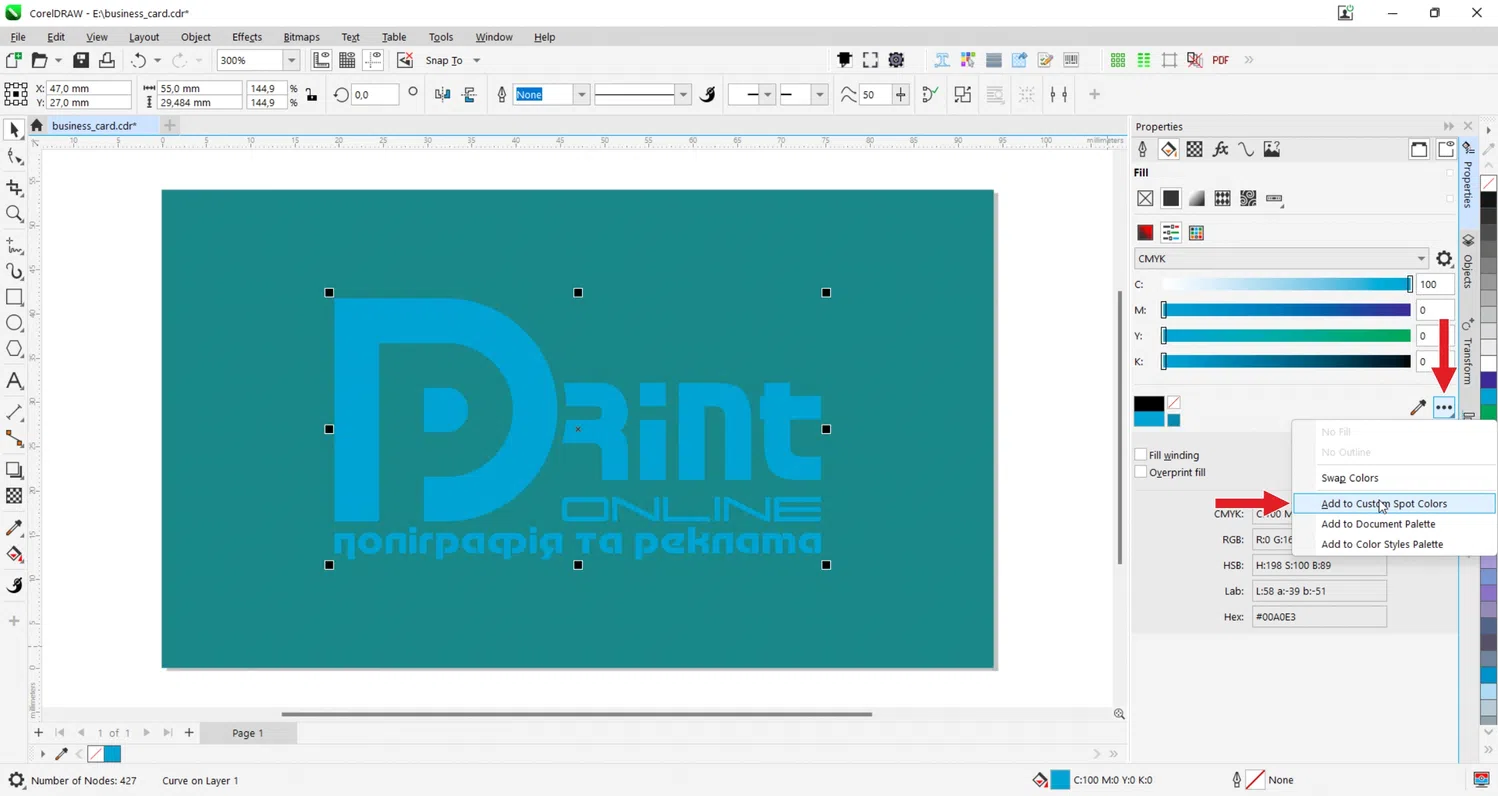Undo the last action
The width and height of the screenshot is (1498, 796).
click(x=139, y=60)
